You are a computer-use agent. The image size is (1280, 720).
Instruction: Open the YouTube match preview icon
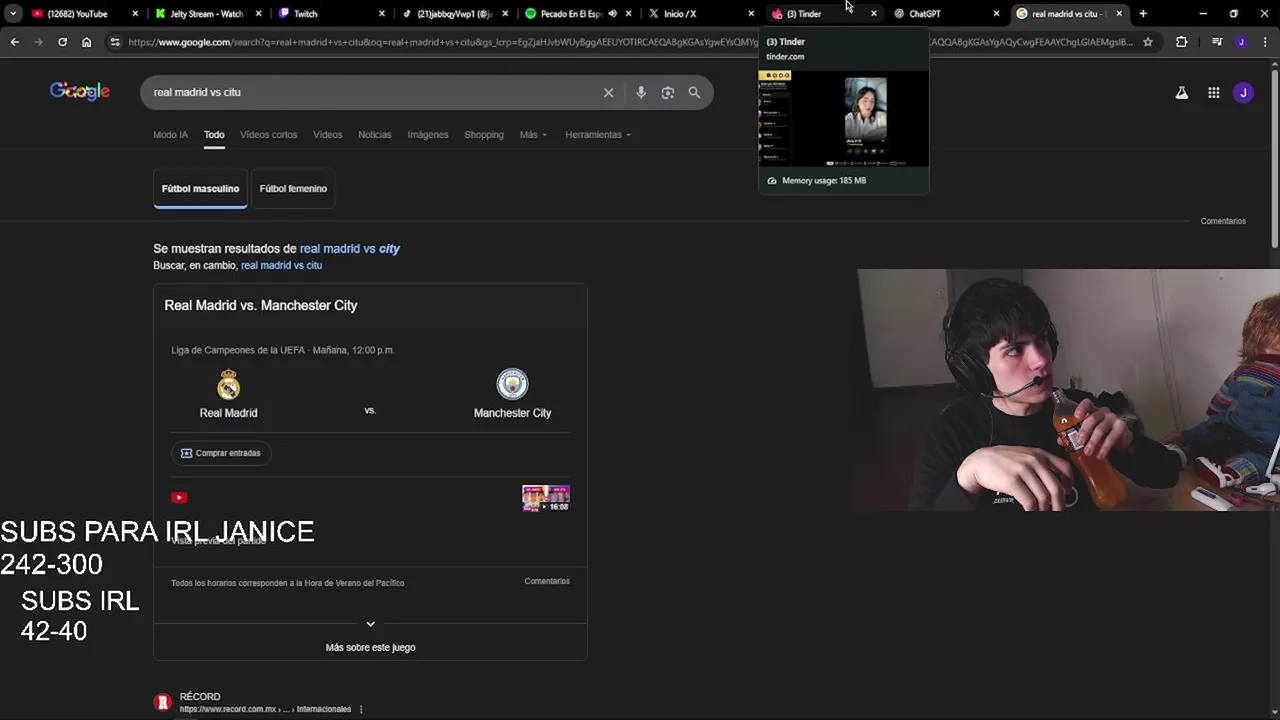click(179, 497)
